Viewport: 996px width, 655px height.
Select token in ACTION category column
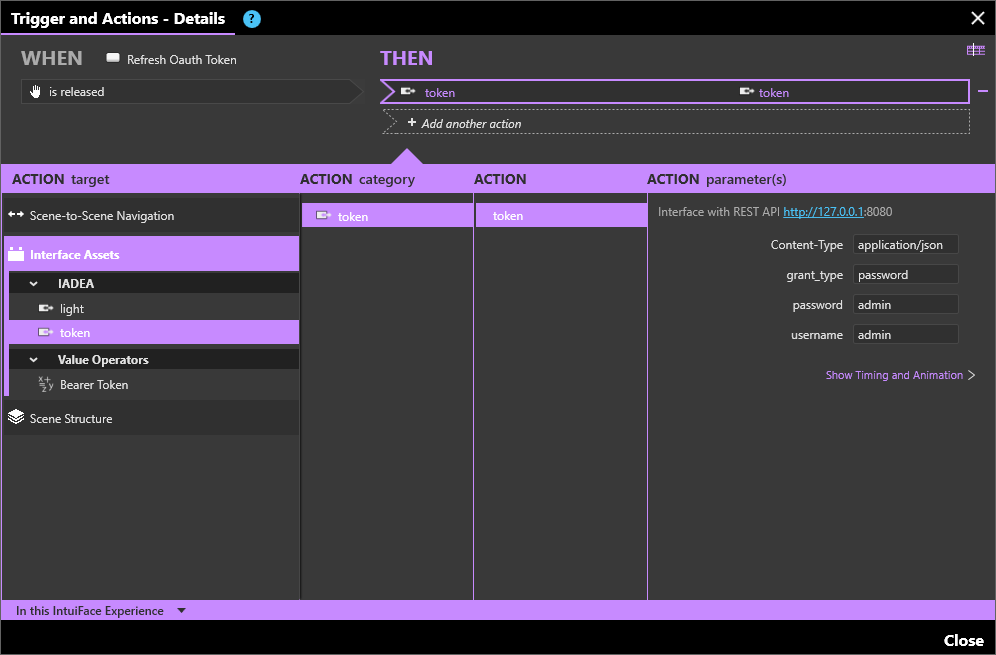(x=387, y=216)
